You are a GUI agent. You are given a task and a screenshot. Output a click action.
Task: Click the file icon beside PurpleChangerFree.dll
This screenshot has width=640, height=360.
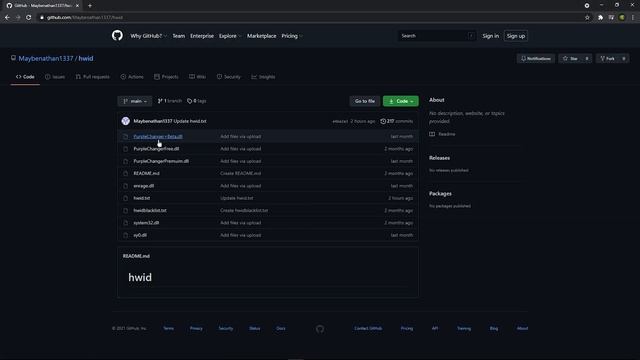click(x=125, y=149)
